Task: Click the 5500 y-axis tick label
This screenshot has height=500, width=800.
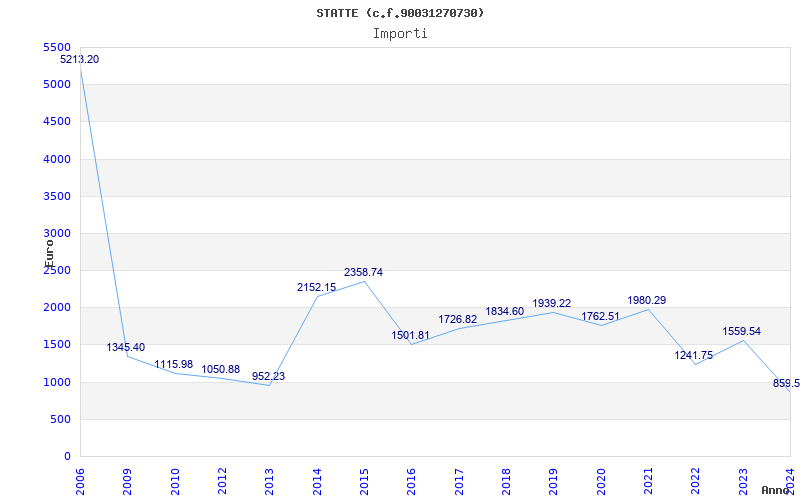Action: point(58,47)
